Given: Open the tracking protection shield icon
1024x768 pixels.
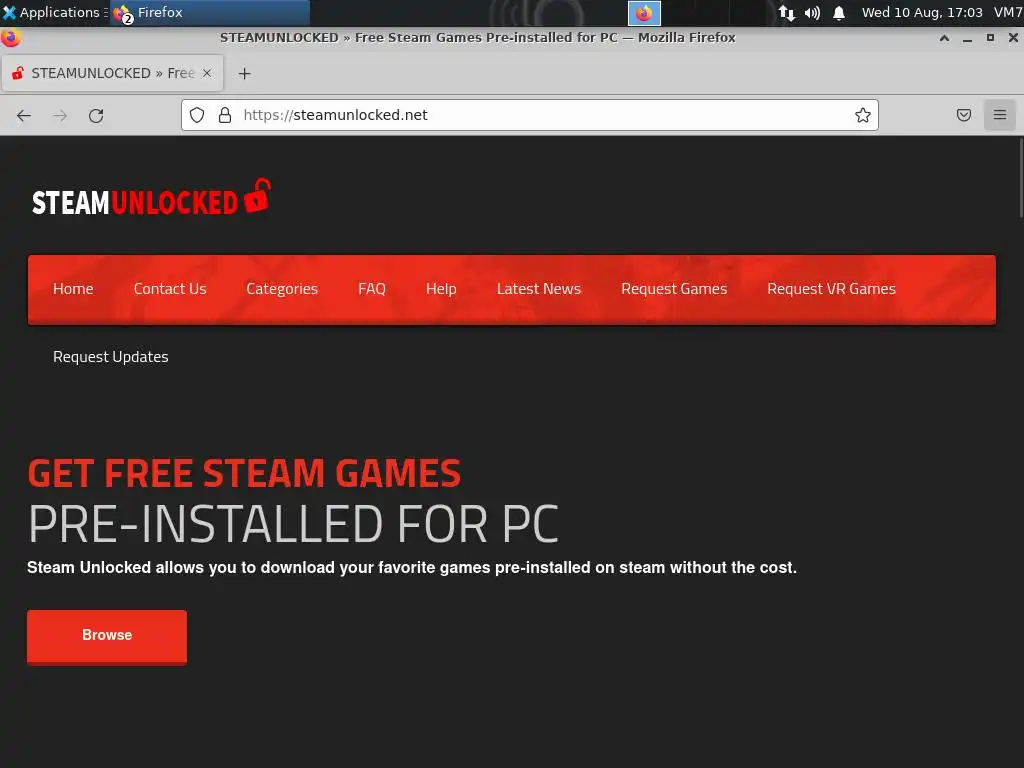Looking at the screenshot, I should (197, 115).
